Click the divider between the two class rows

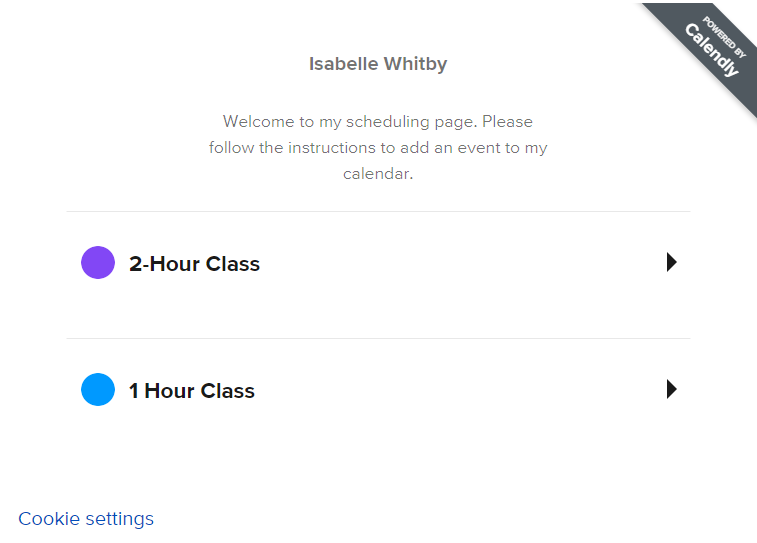pos(378,338)
